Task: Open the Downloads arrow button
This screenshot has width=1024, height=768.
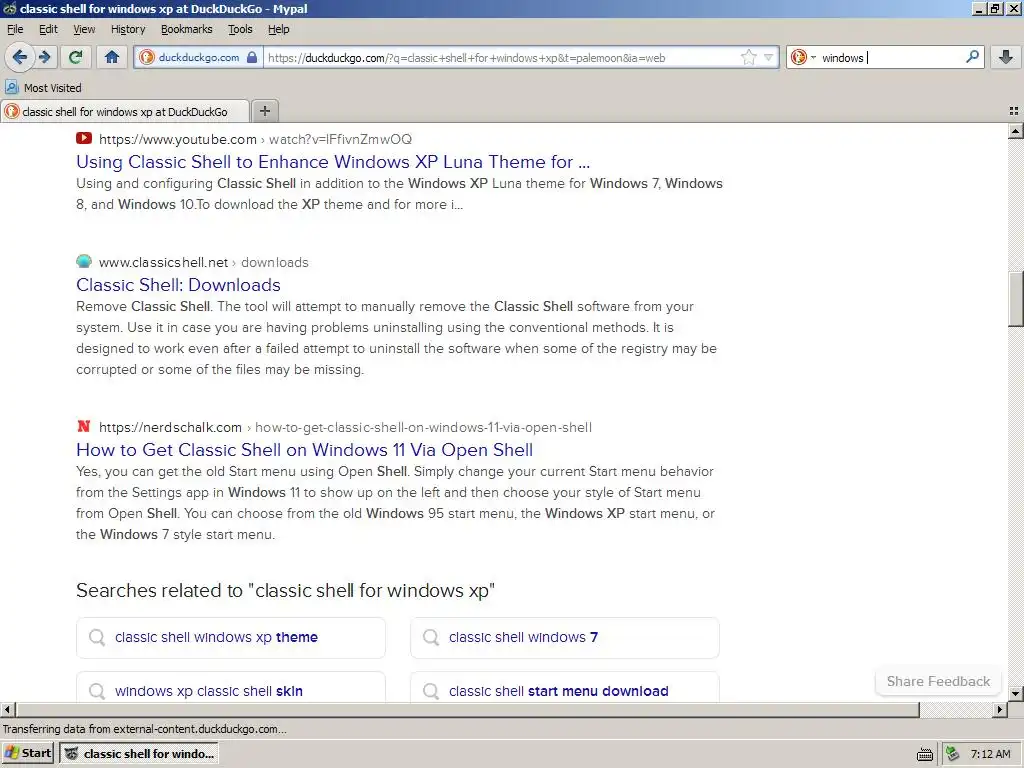Action: tap(1006, 57)
